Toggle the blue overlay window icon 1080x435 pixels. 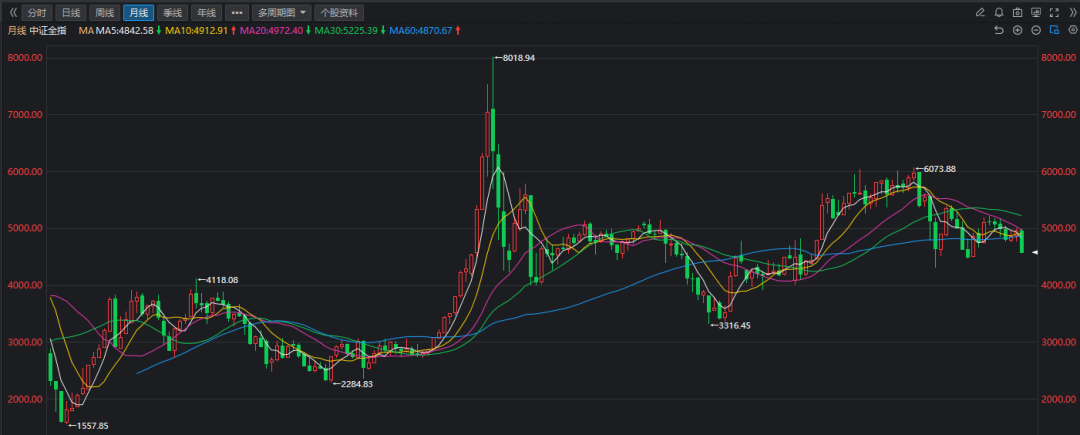pyautogui.click(x=1054, y=30)
